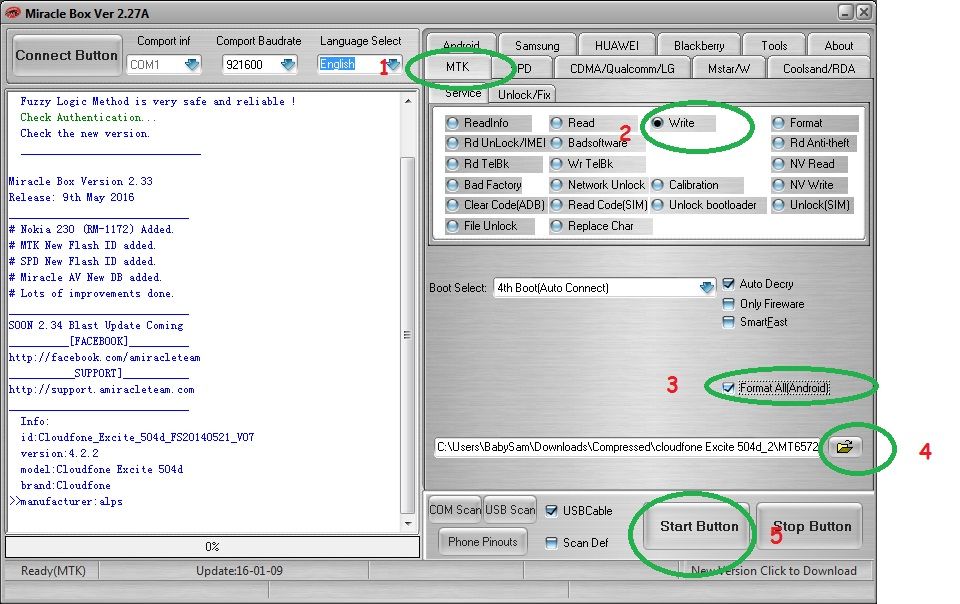This screenshot has height=604, width=960.
Task: Disable the Auto Decry checkbox
Action: click(x=729, y=284)
